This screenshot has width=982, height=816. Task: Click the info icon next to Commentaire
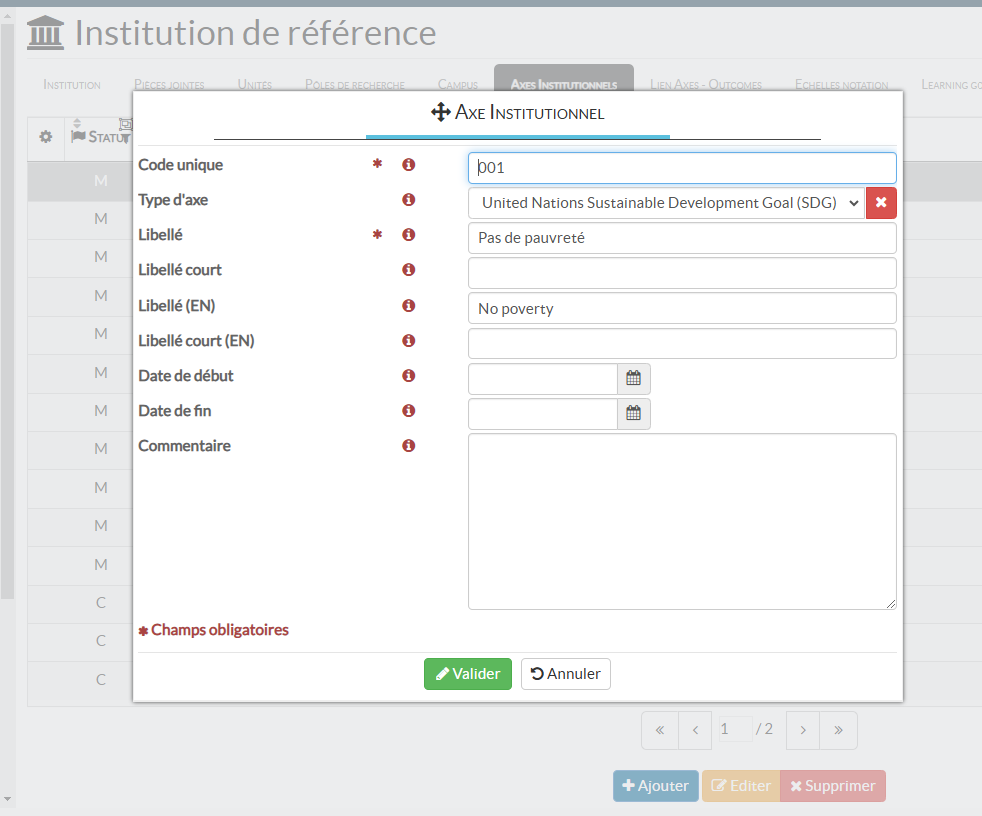(408, 446)
